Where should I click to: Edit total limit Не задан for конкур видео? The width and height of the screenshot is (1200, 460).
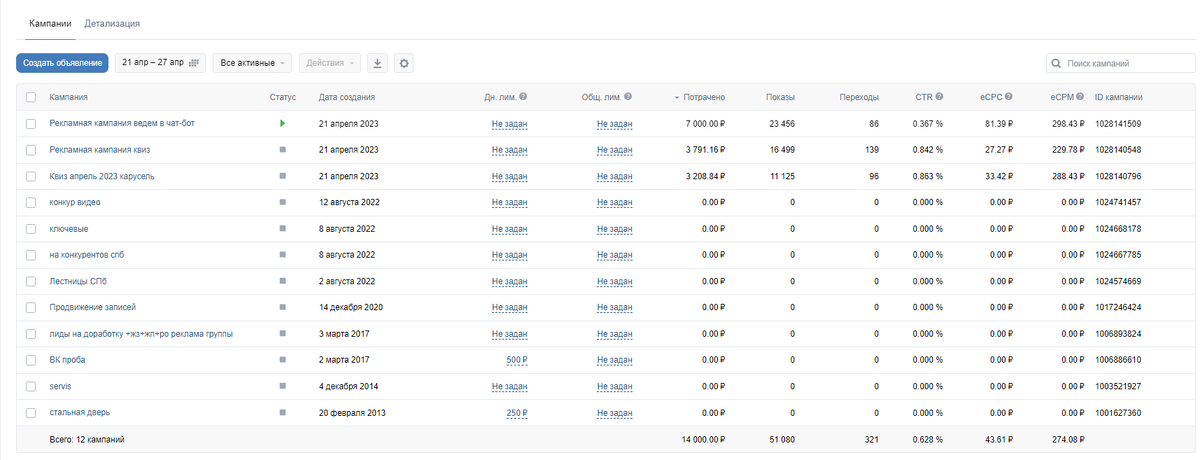point(615,202)
